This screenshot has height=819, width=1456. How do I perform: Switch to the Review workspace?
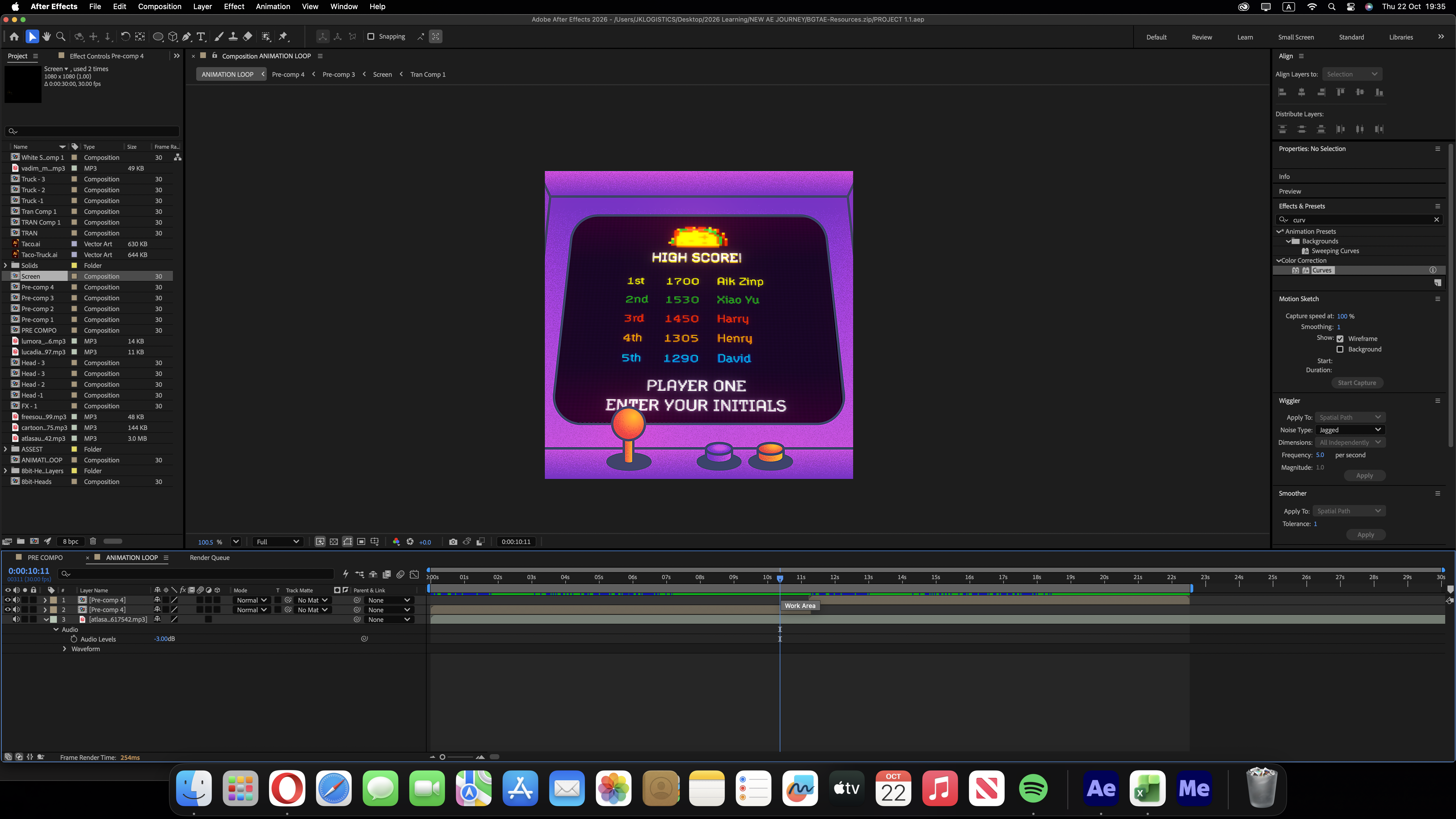[1202, 37]
